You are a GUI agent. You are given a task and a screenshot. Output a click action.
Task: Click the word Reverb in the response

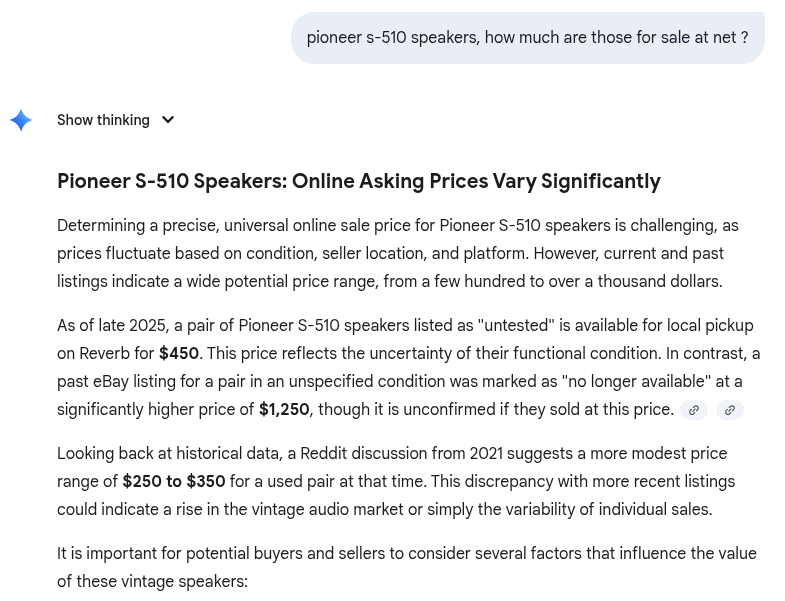tap(105, 354)
